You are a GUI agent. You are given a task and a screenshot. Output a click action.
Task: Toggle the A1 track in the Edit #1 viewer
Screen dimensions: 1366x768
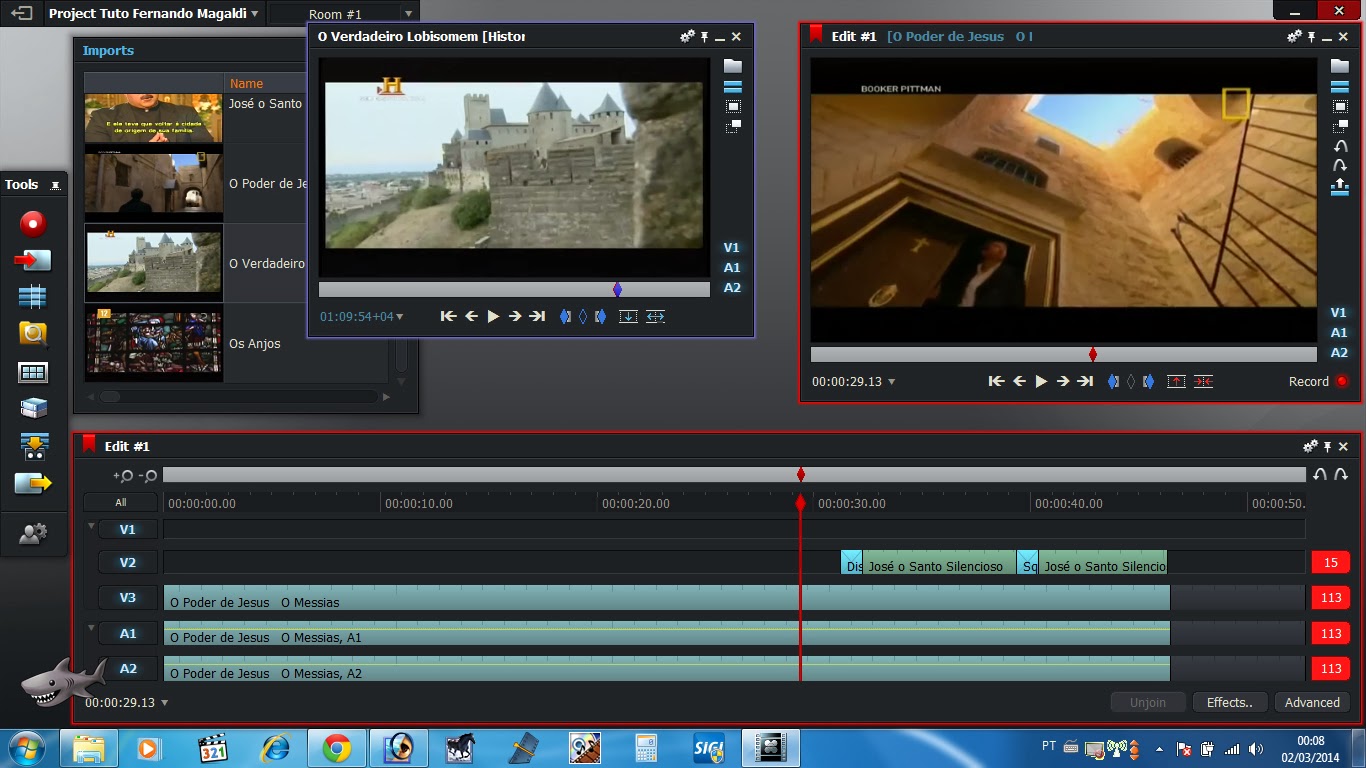pos(1339,333)
